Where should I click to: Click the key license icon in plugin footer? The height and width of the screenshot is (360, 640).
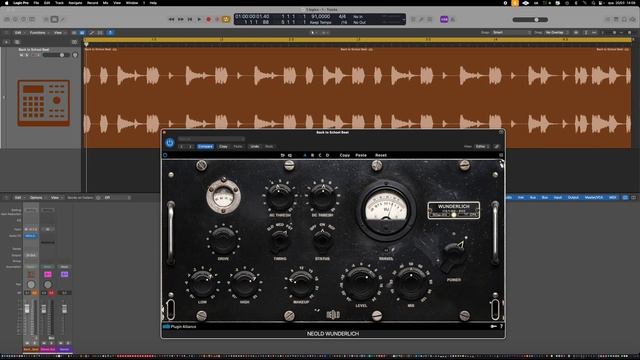tap(493, 327)
